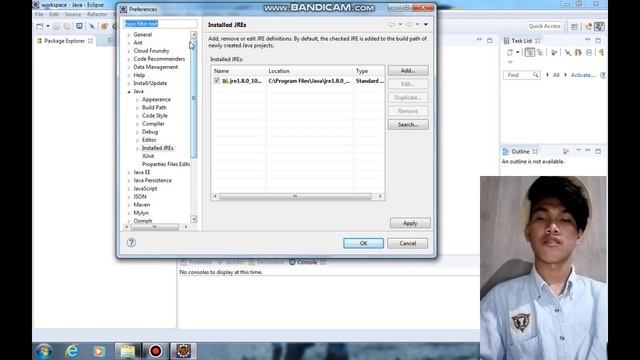Open the Task List view menu arrow
Image resolution: width=640 pixels, height=360 pixels.
(510, 62)
